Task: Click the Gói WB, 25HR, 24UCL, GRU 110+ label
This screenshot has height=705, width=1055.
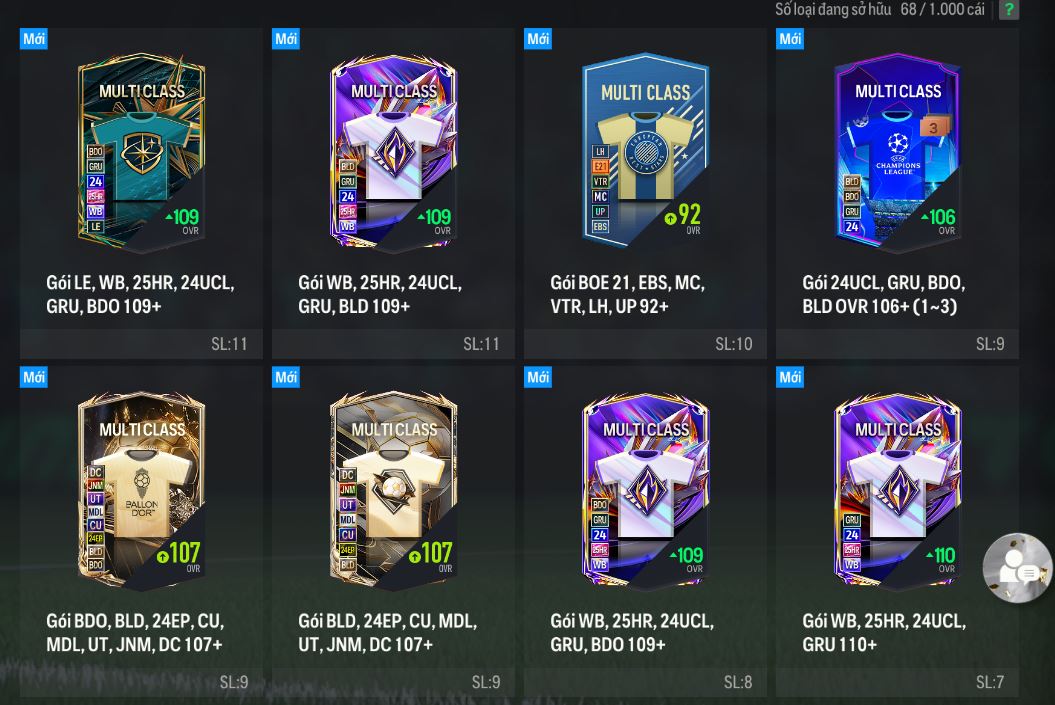Action: [x=884, y=632]
